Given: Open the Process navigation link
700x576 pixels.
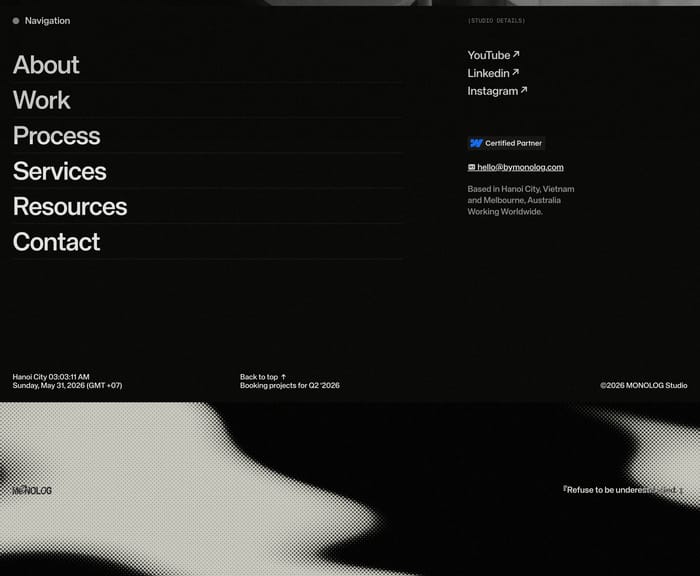Looking at the screenshot, I should 57,136.
